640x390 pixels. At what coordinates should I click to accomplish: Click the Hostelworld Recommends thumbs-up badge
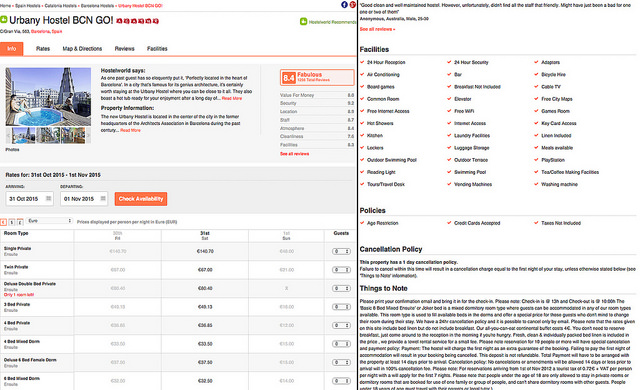click(303, 21)
